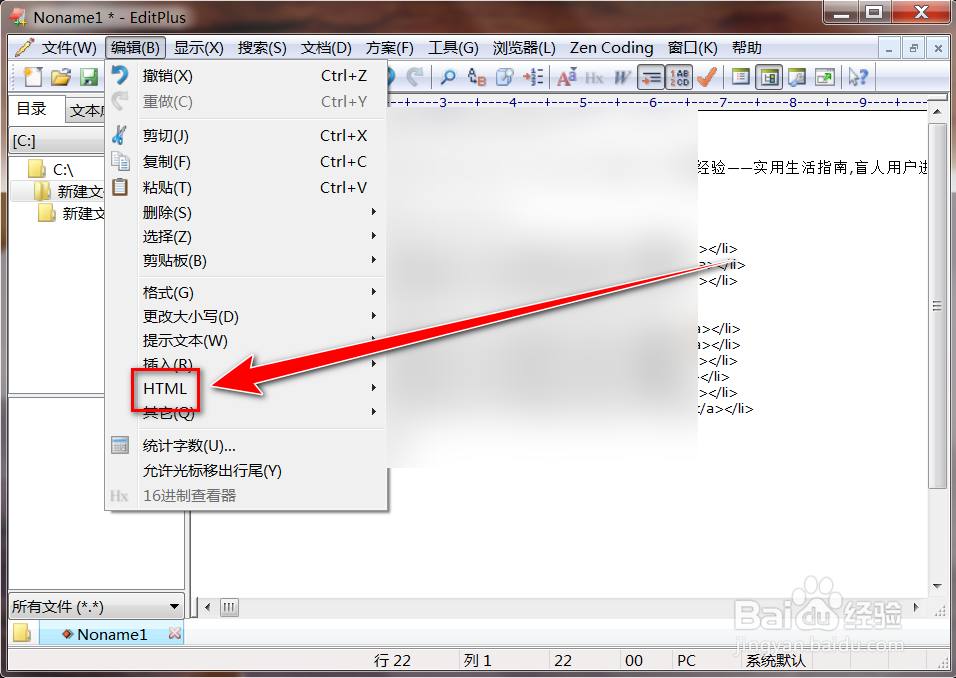The height and width of the screenshot is (678, 956).
Task: Toggle the line numbers display icon
Action: coord(679,76)
